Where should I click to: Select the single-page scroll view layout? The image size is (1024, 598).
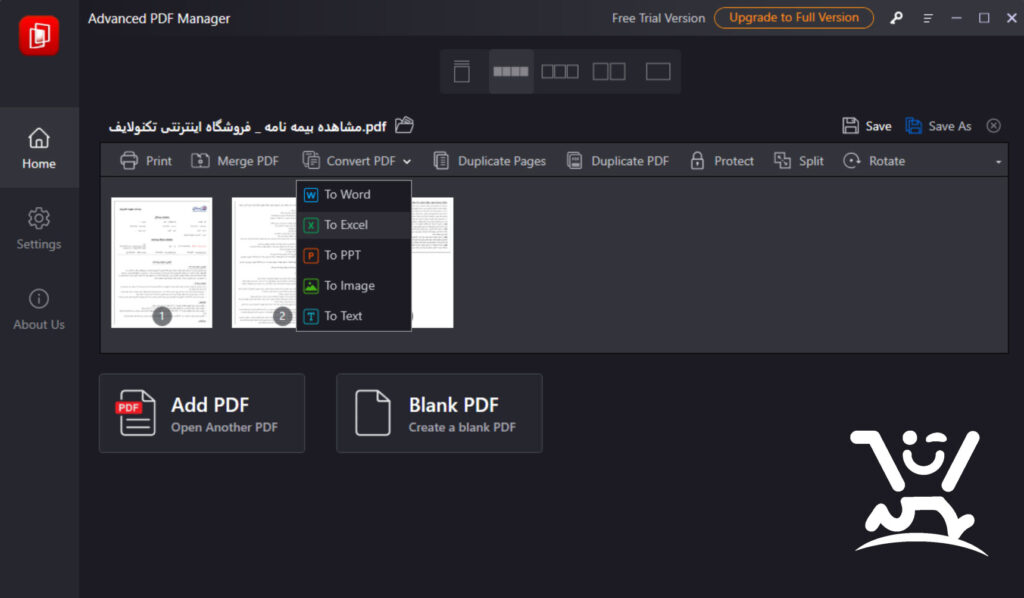click(462, 71)
